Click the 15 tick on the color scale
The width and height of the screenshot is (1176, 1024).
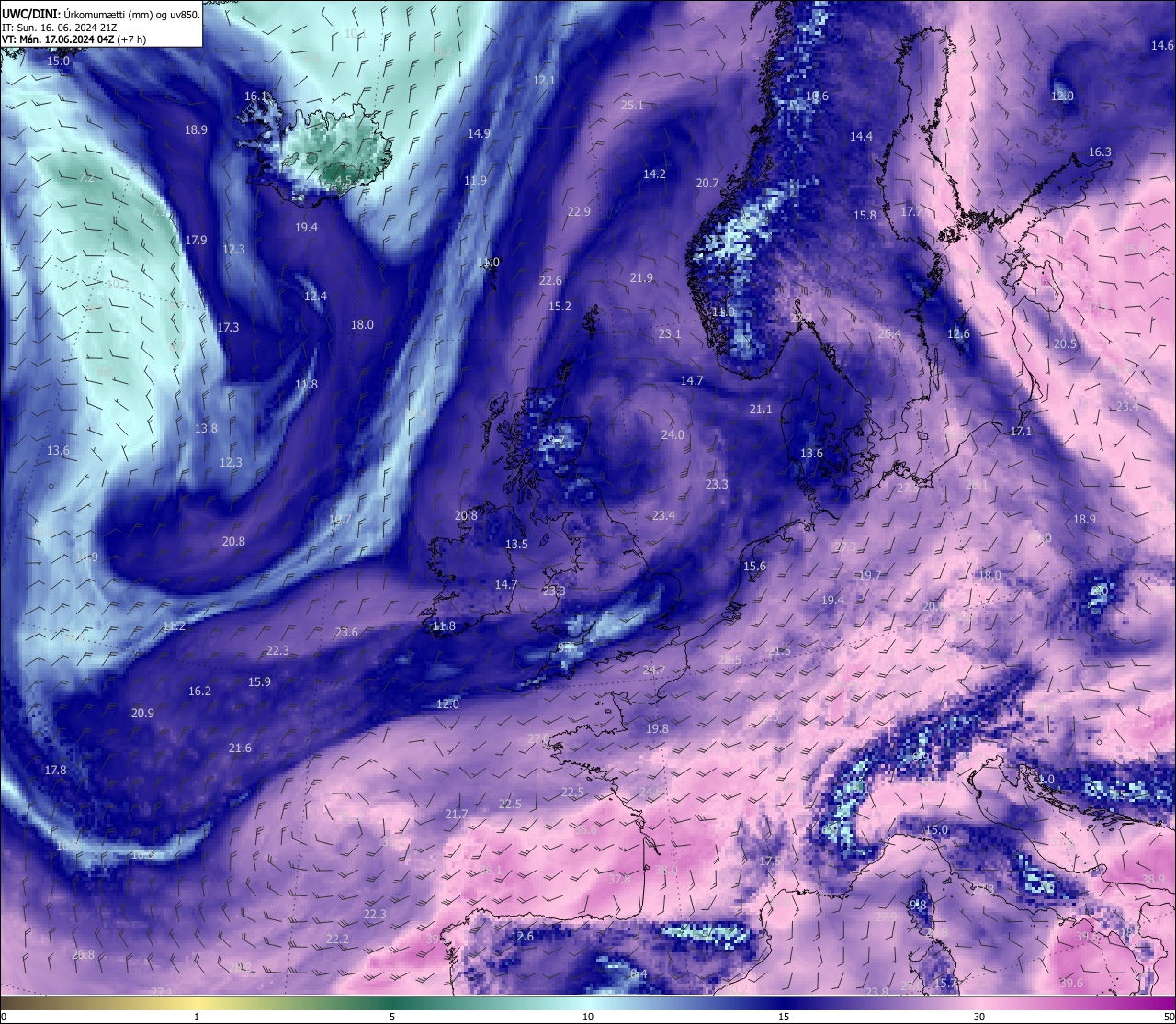[784, 1017]
